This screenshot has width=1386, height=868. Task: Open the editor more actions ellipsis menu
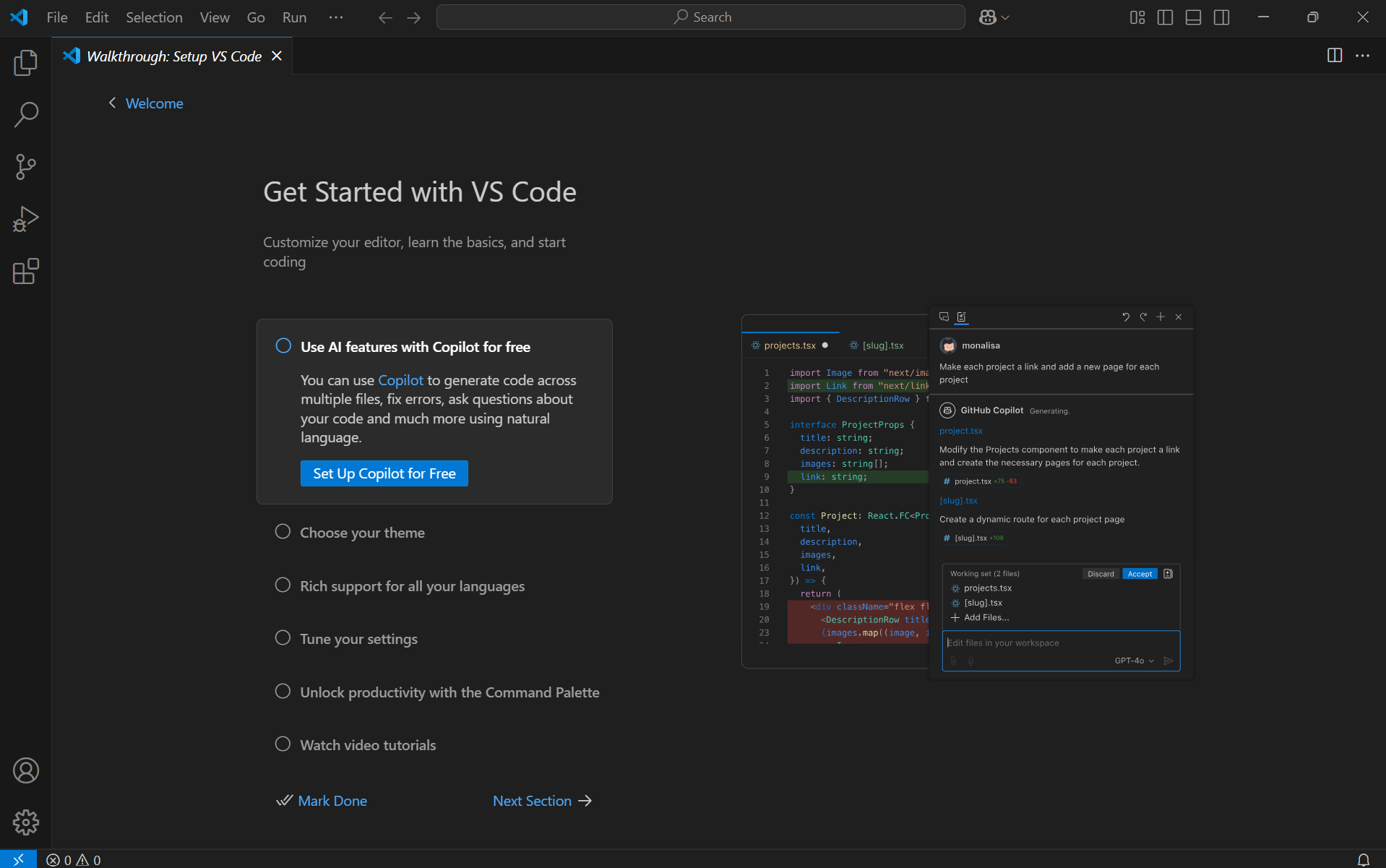coord(1364,56)
